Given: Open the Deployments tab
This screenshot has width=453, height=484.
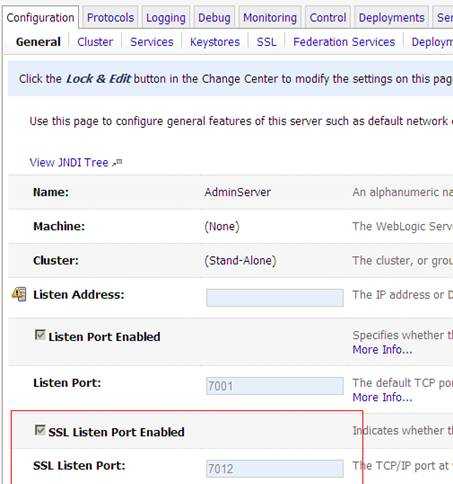Looking at the screenshot, I should pyautogui.click(x=392, y=18).
